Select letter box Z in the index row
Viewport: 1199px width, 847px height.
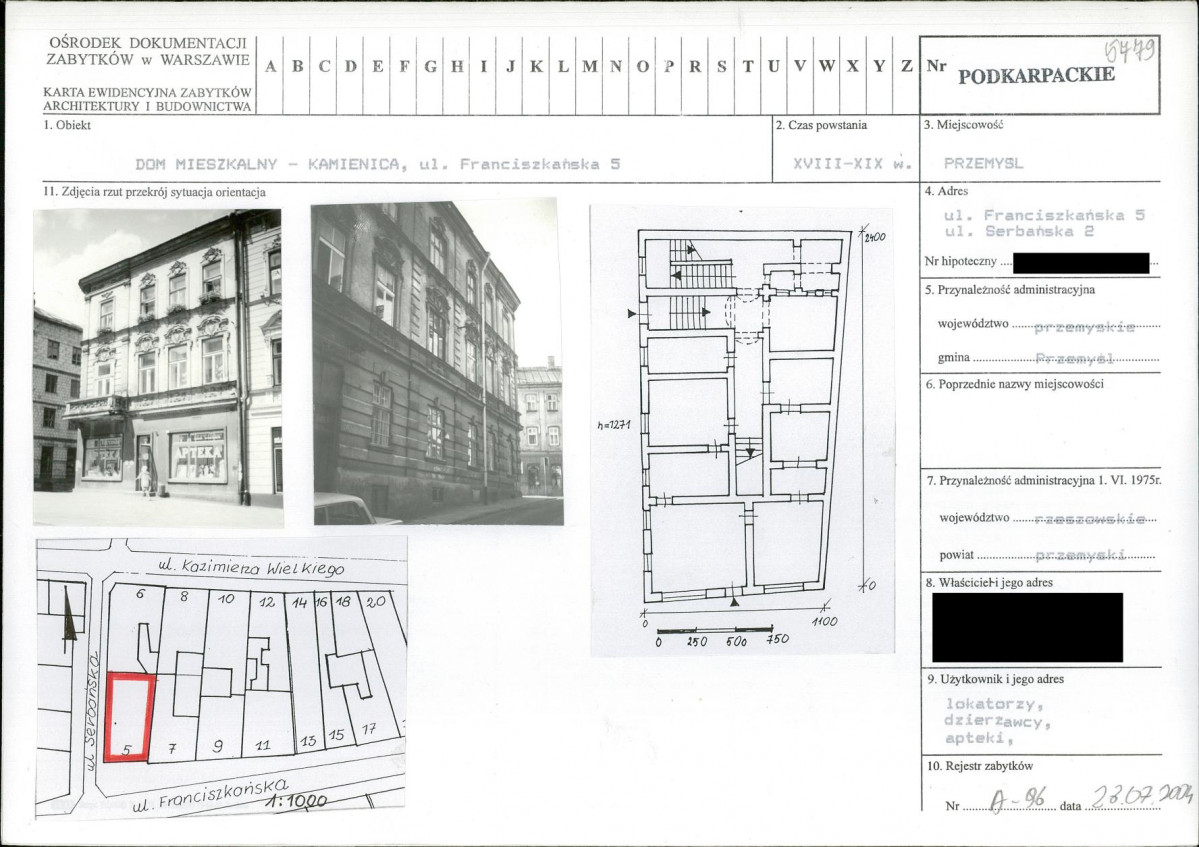pos(906,67)
